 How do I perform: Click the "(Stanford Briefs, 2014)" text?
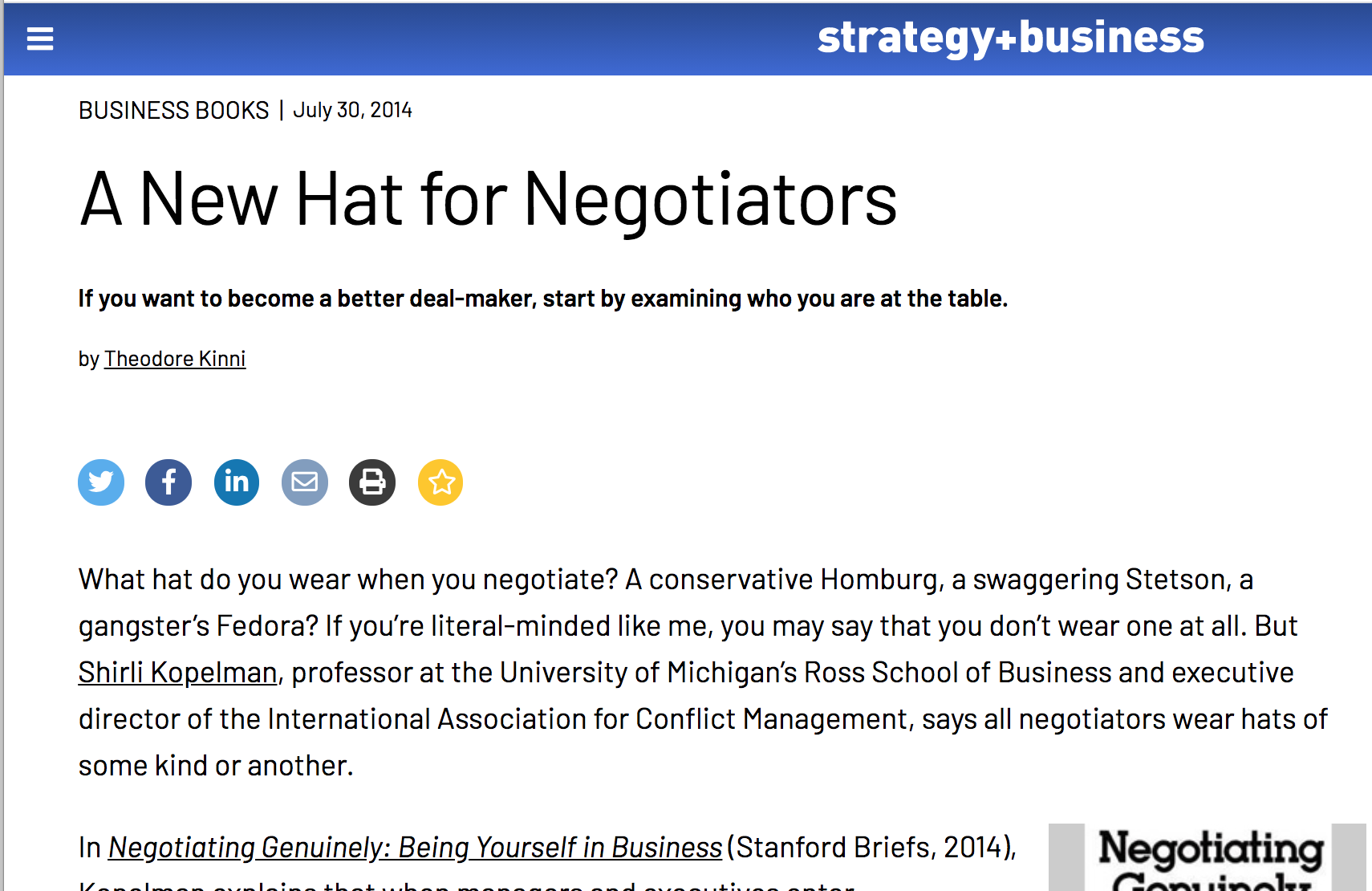872,848
